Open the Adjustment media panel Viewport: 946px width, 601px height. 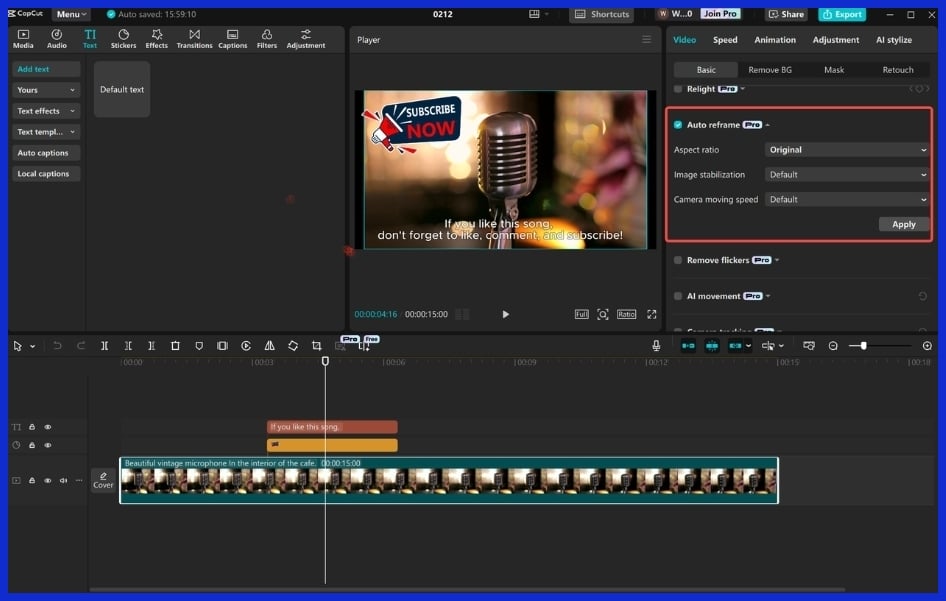click(x=305, y=38)
